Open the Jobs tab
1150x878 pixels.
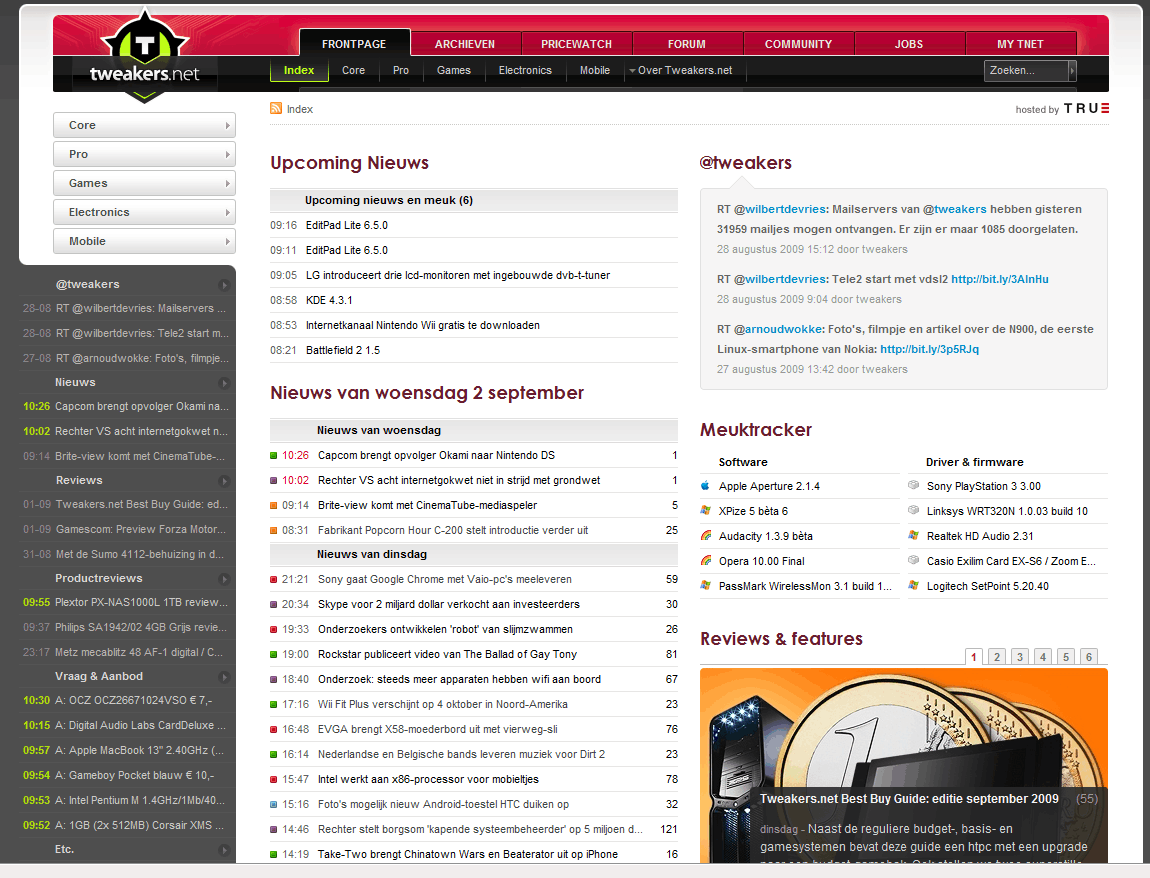click(909, 43)
